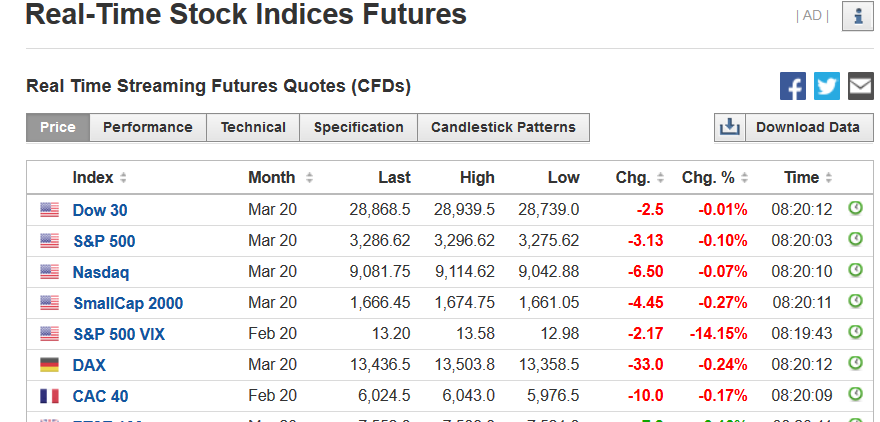Switch to the Performance tab

(148, 127)
